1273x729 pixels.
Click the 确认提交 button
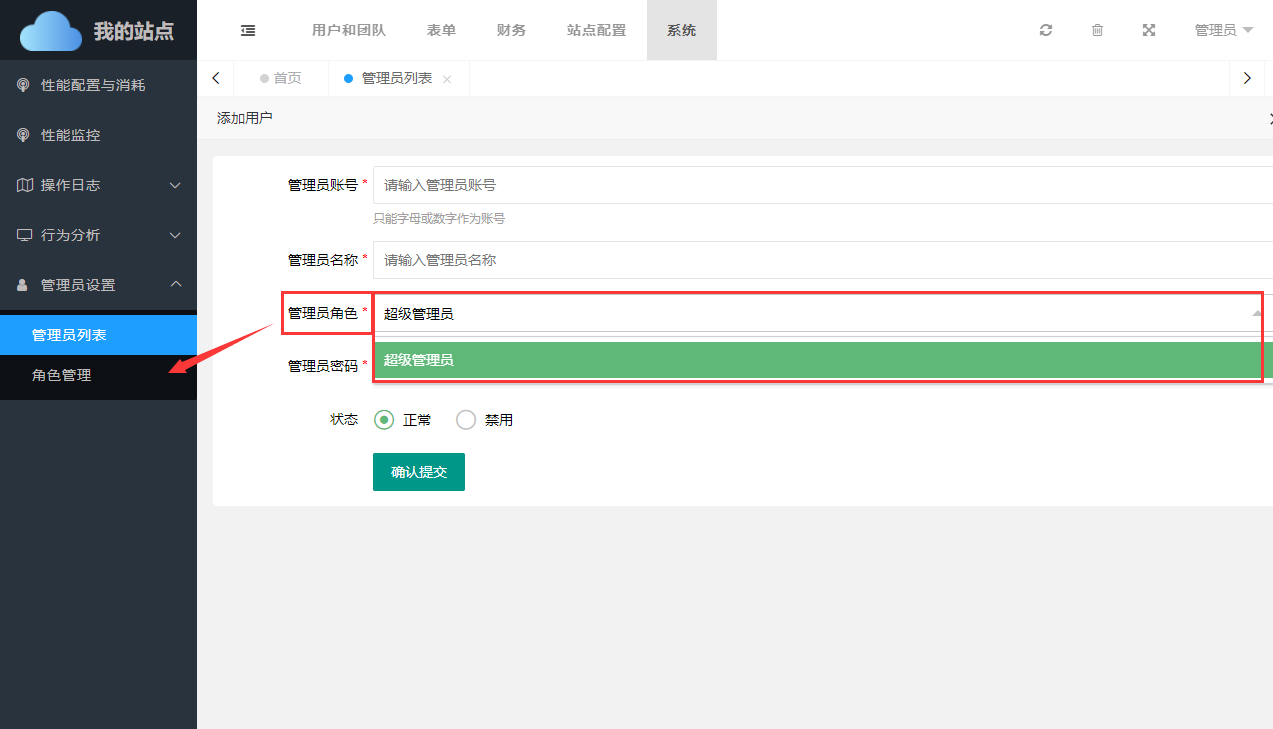click(x=418, y=472)
